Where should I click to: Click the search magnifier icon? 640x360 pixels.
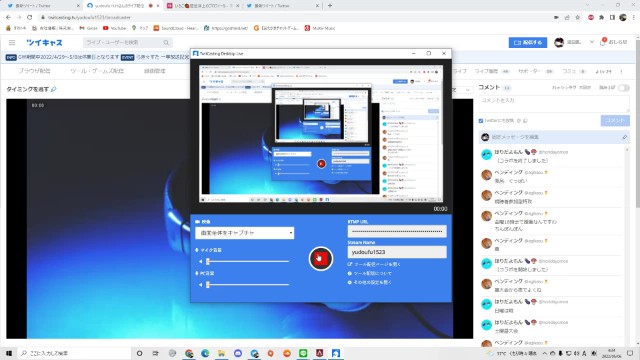pyautogui.click(x=166, y=42)
